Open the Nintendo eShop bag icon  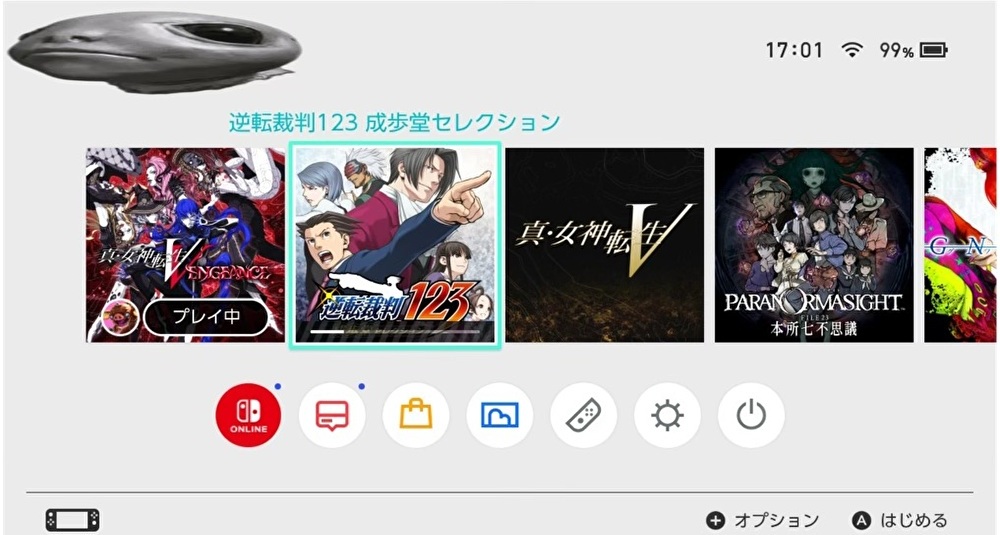(416, 415)
